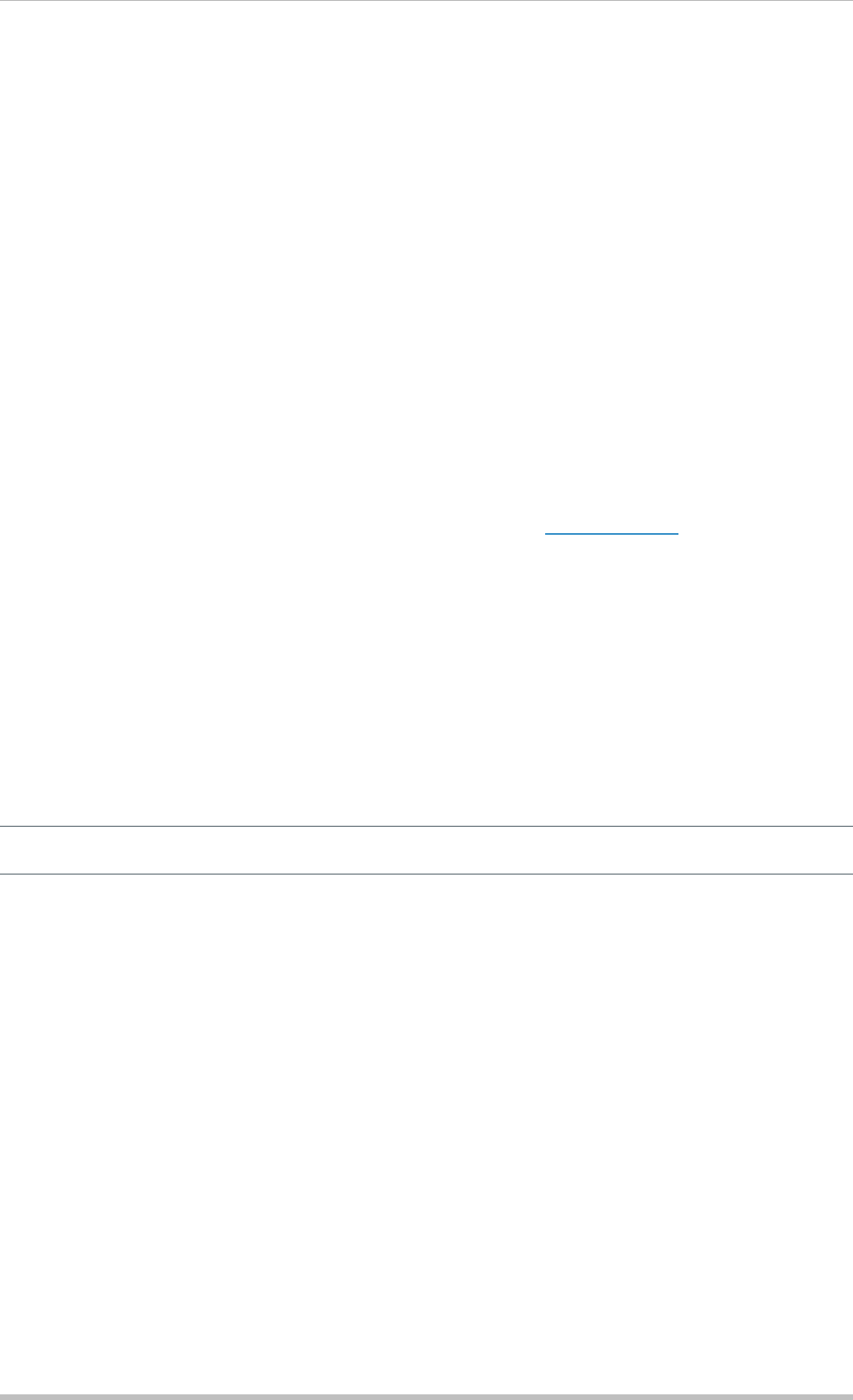This screenshot has width=853, height=1400.
Task: Click the horizontal scrollbar at page bottom
Action: 426,1396
